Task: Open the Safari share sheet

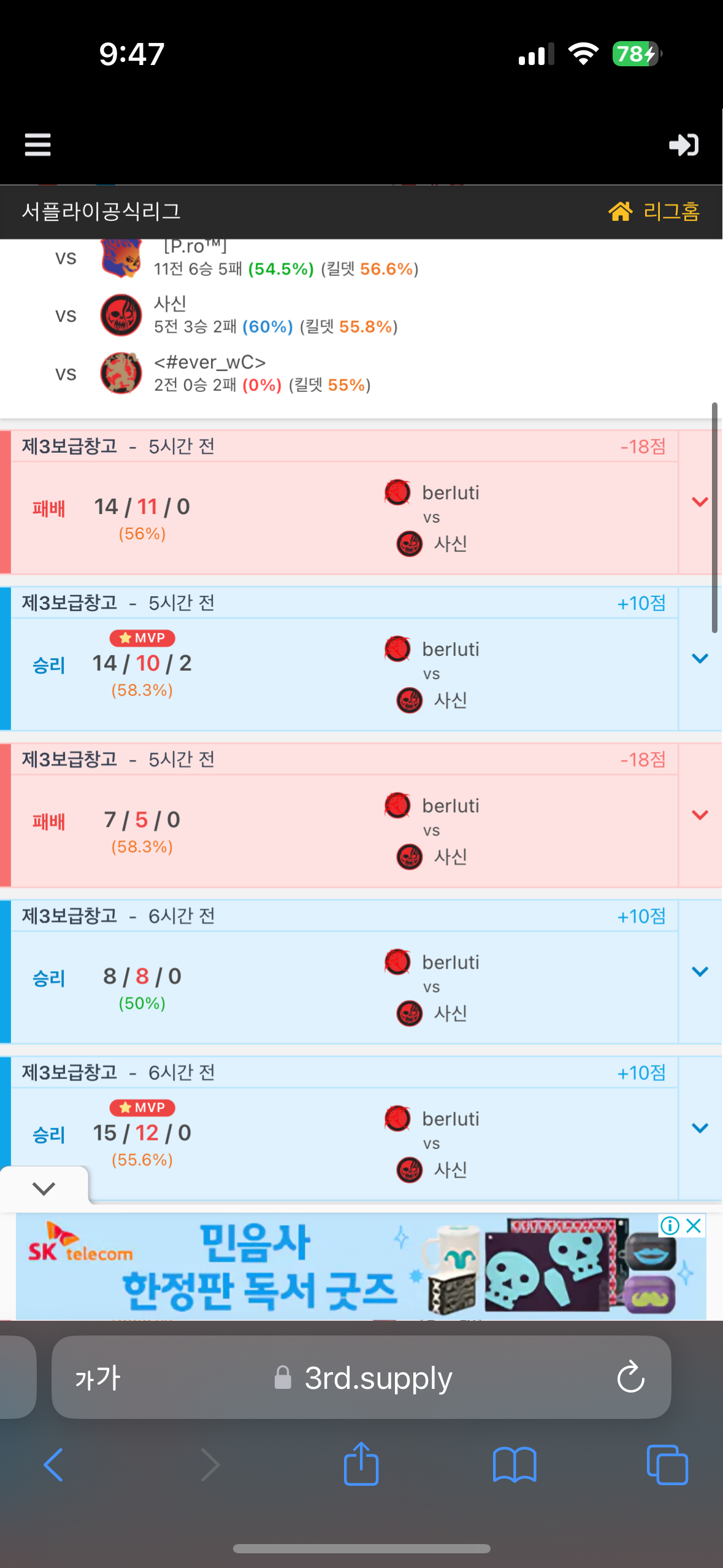Action: point(361,1464)
